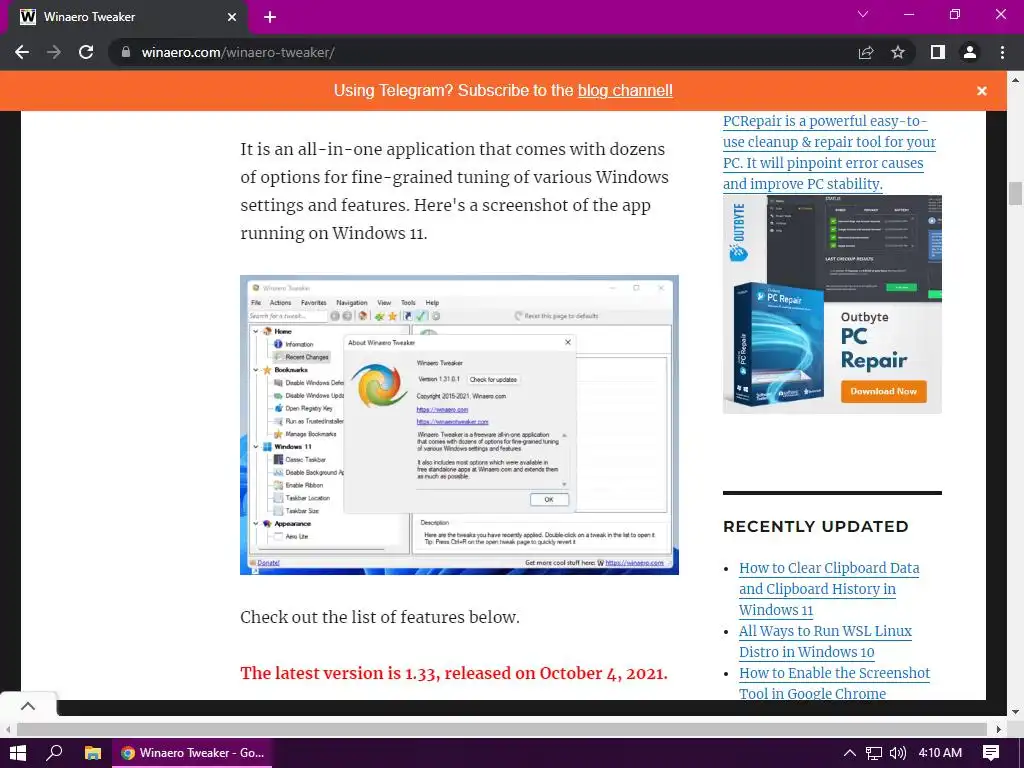1024x768 pixels.
Task: Click the Outbyte PC Repair ad image
Action: point(832,304)
